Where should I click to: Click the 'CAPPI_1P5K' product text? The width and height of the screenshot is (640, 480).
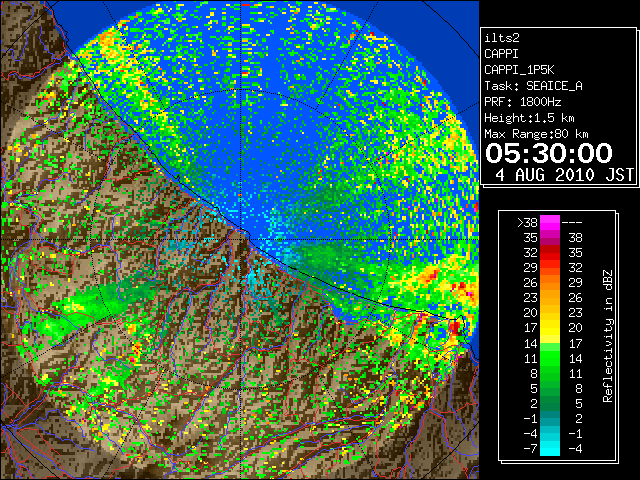point(519,70)
